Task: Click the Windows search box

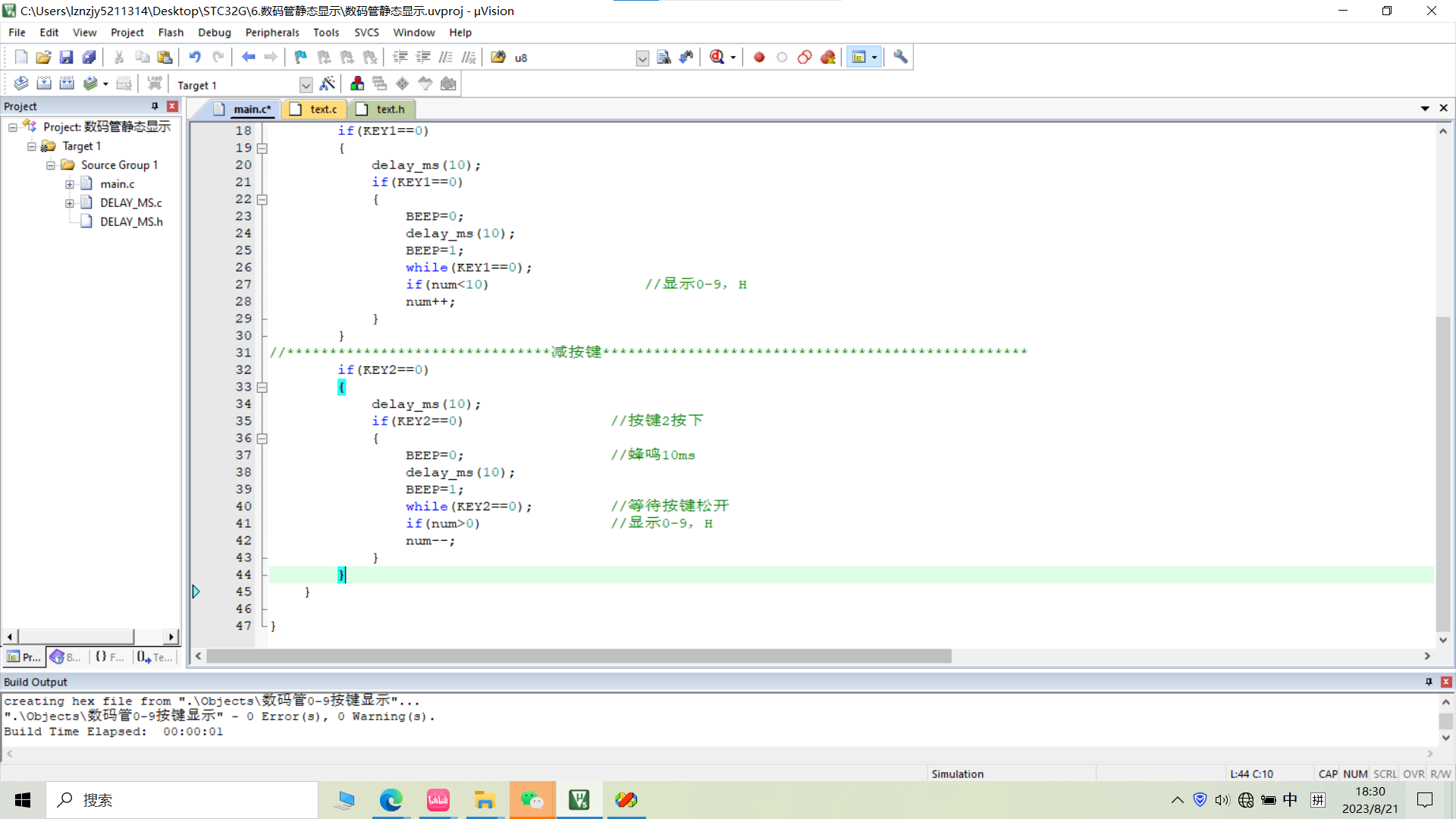Action: point(182,800)
